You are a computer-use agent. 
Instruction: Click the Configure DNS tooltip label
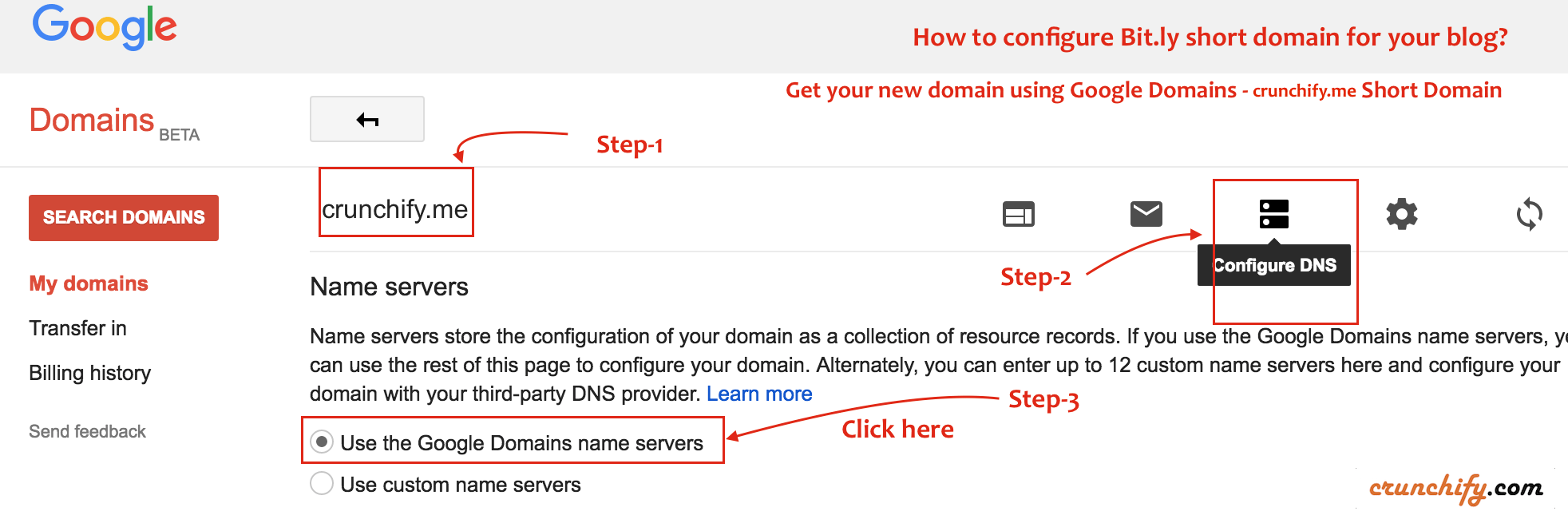tap(1274, 265)
